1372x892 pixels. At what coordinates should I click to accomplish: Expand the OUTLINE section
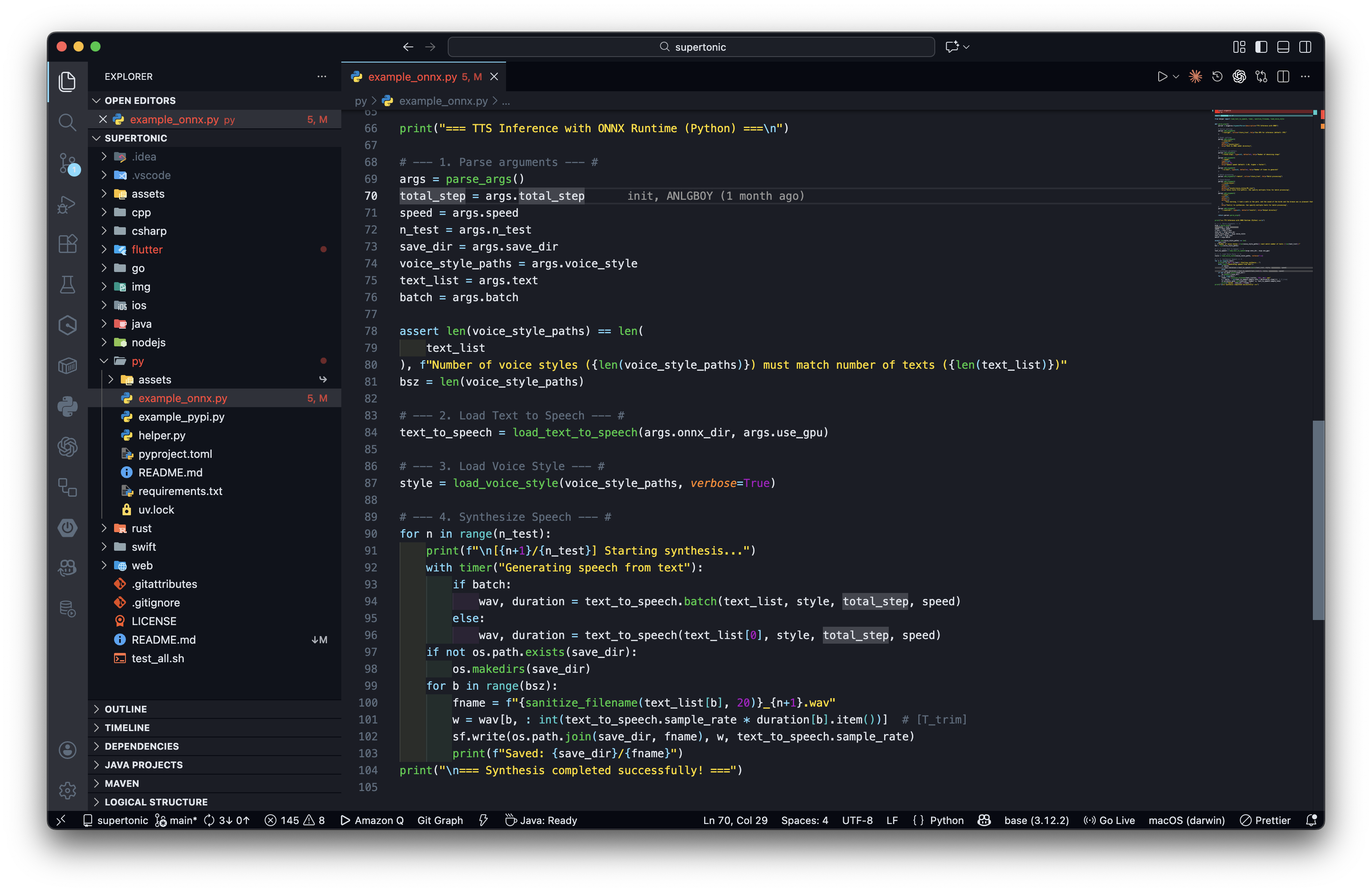[126, 709]
